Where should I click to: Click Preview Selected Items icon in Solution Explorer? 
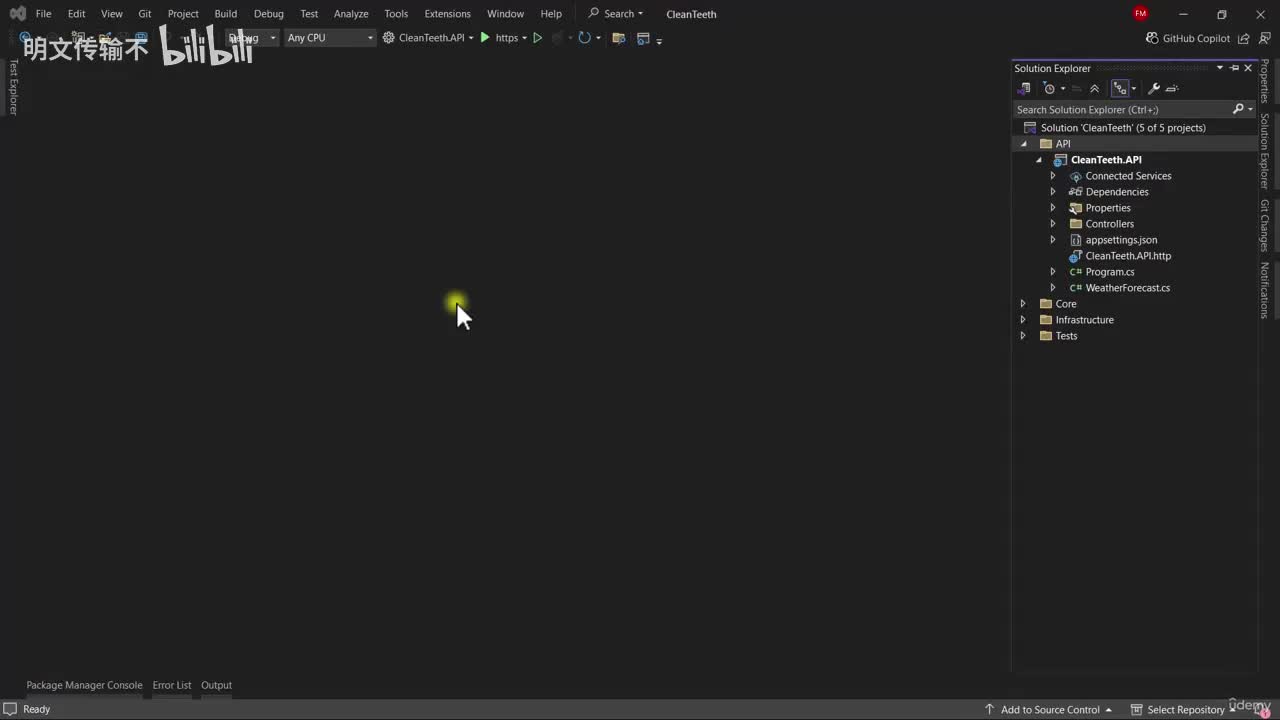1172,89
